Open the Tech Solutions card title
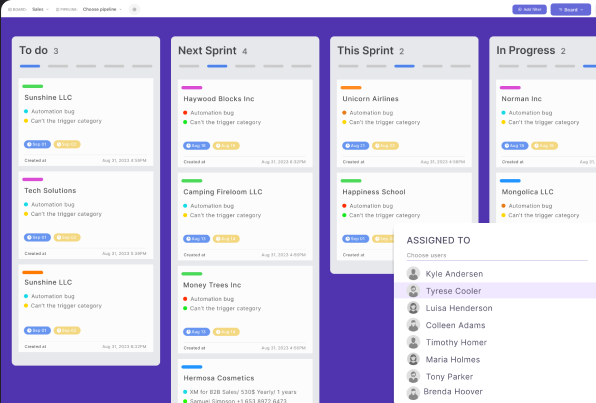596x403 pixels. click(x=50, y=190)
